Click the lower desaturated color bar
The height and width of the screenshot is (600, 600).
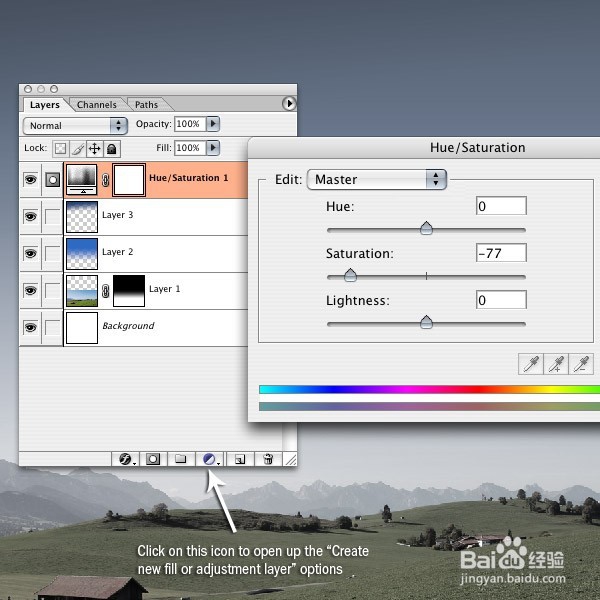pyautogui.click(x=429, y=406)
